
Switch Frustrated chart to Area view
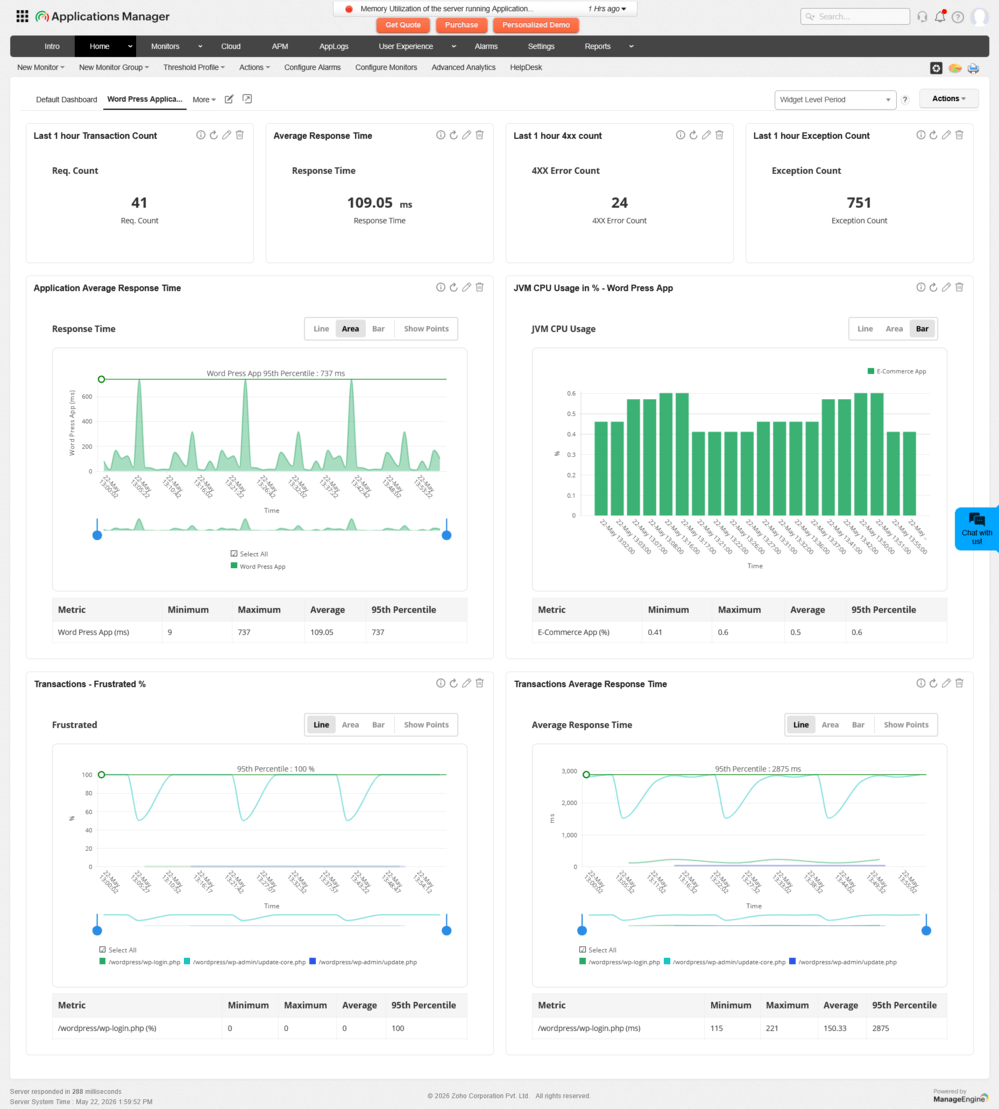point(350,725)
